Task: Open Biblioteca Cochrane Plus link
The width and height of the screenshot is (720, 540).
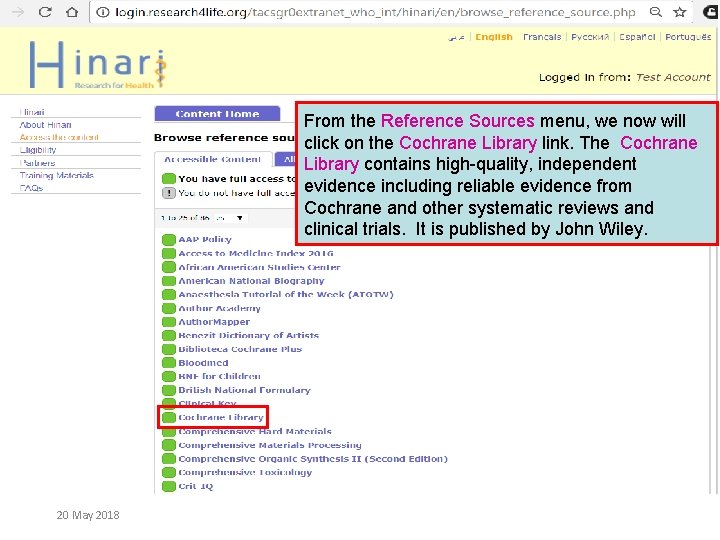Action: pos(240,349)
